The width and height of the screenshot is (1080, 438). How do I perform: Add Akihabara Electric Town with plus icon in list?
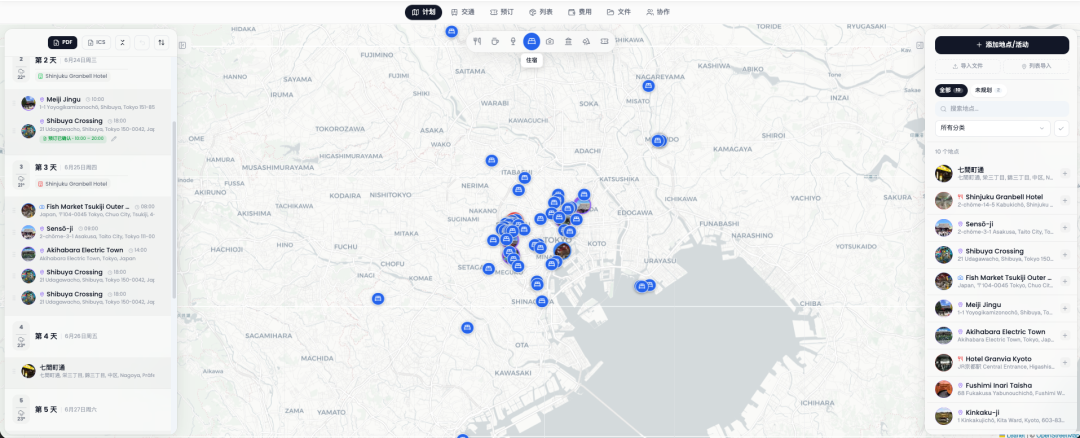point(1064,335)
